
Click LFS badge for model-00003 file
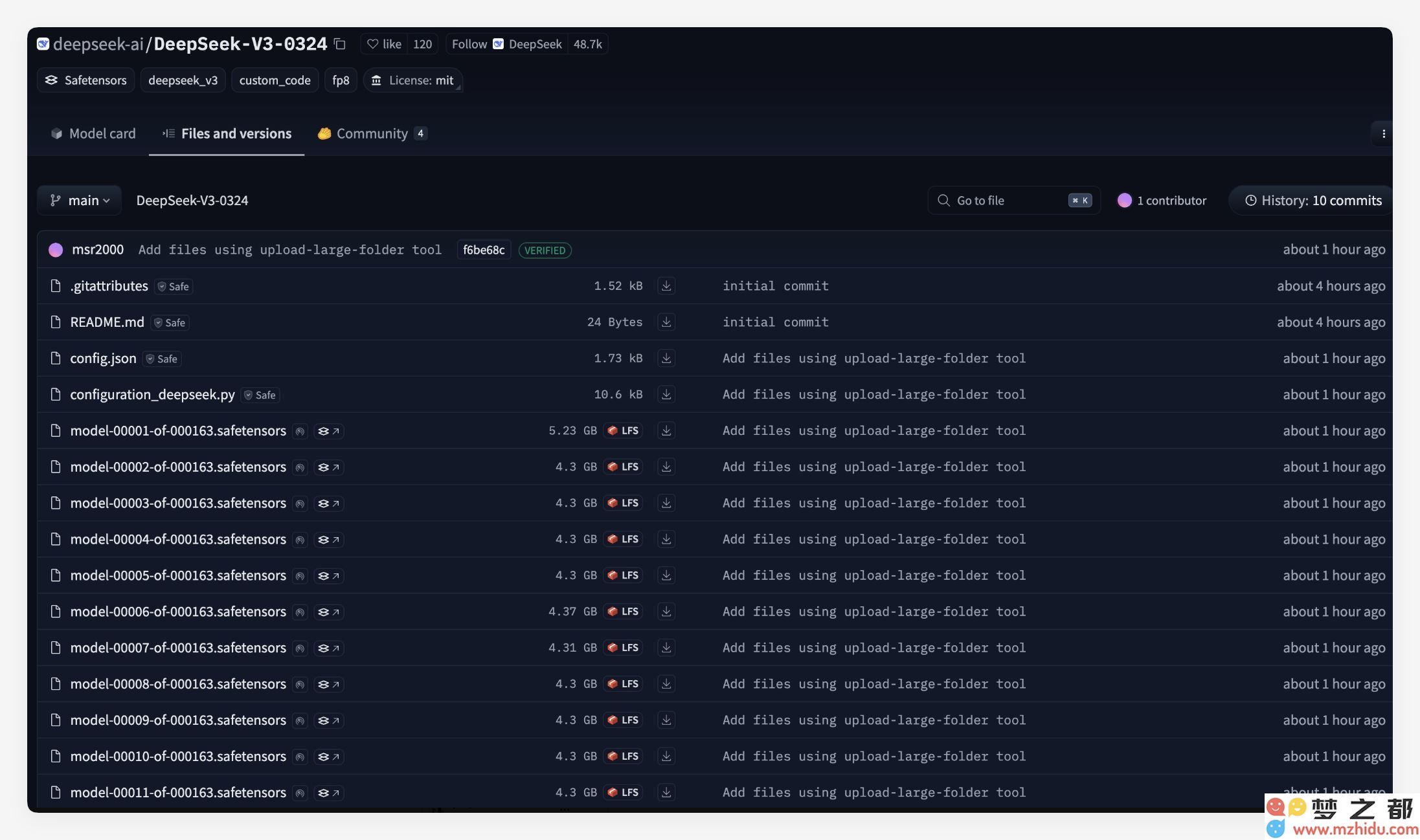(x=623, y=503)
